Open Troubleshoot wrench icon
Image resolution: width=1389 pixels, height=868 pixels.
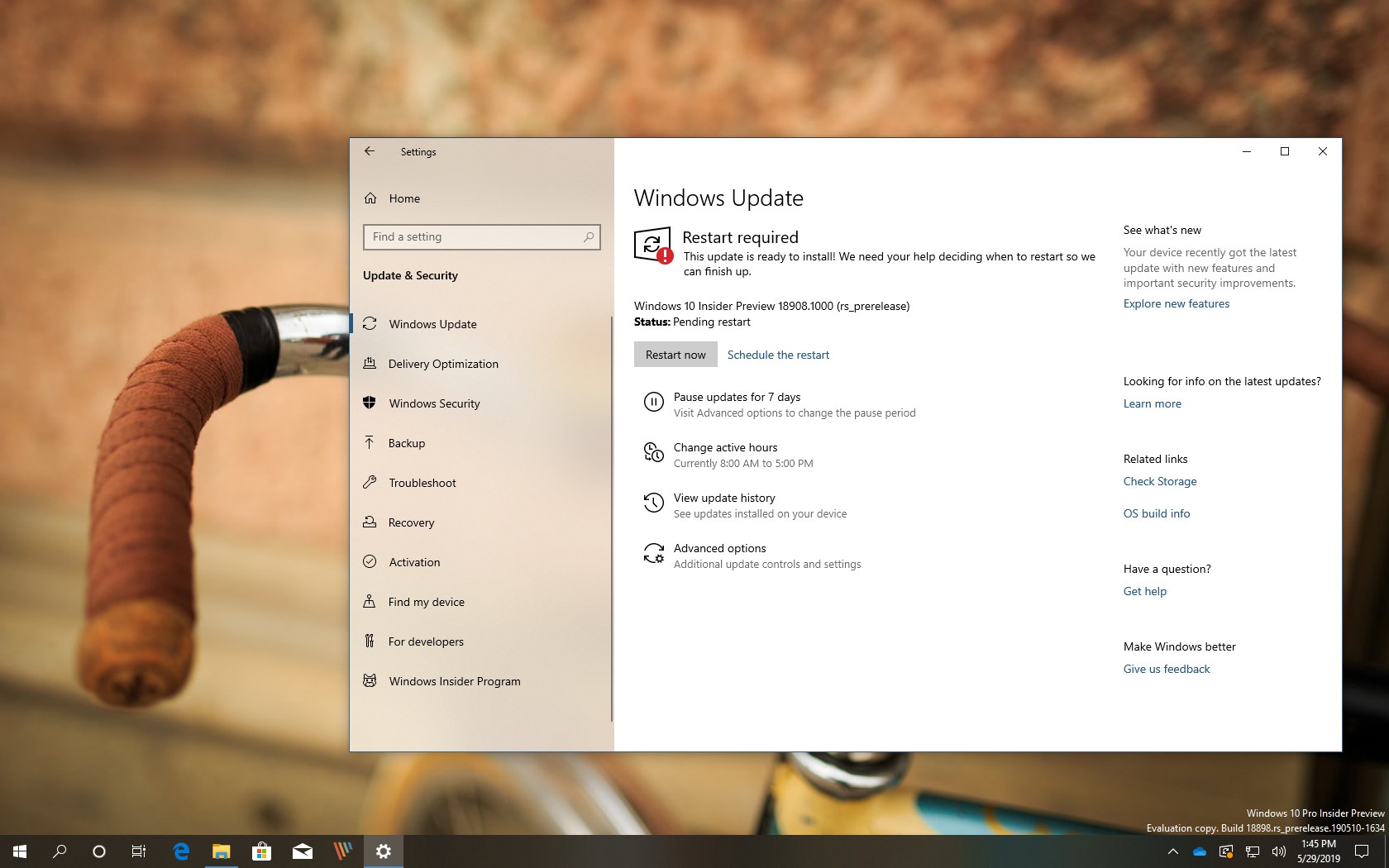(370, 483)
